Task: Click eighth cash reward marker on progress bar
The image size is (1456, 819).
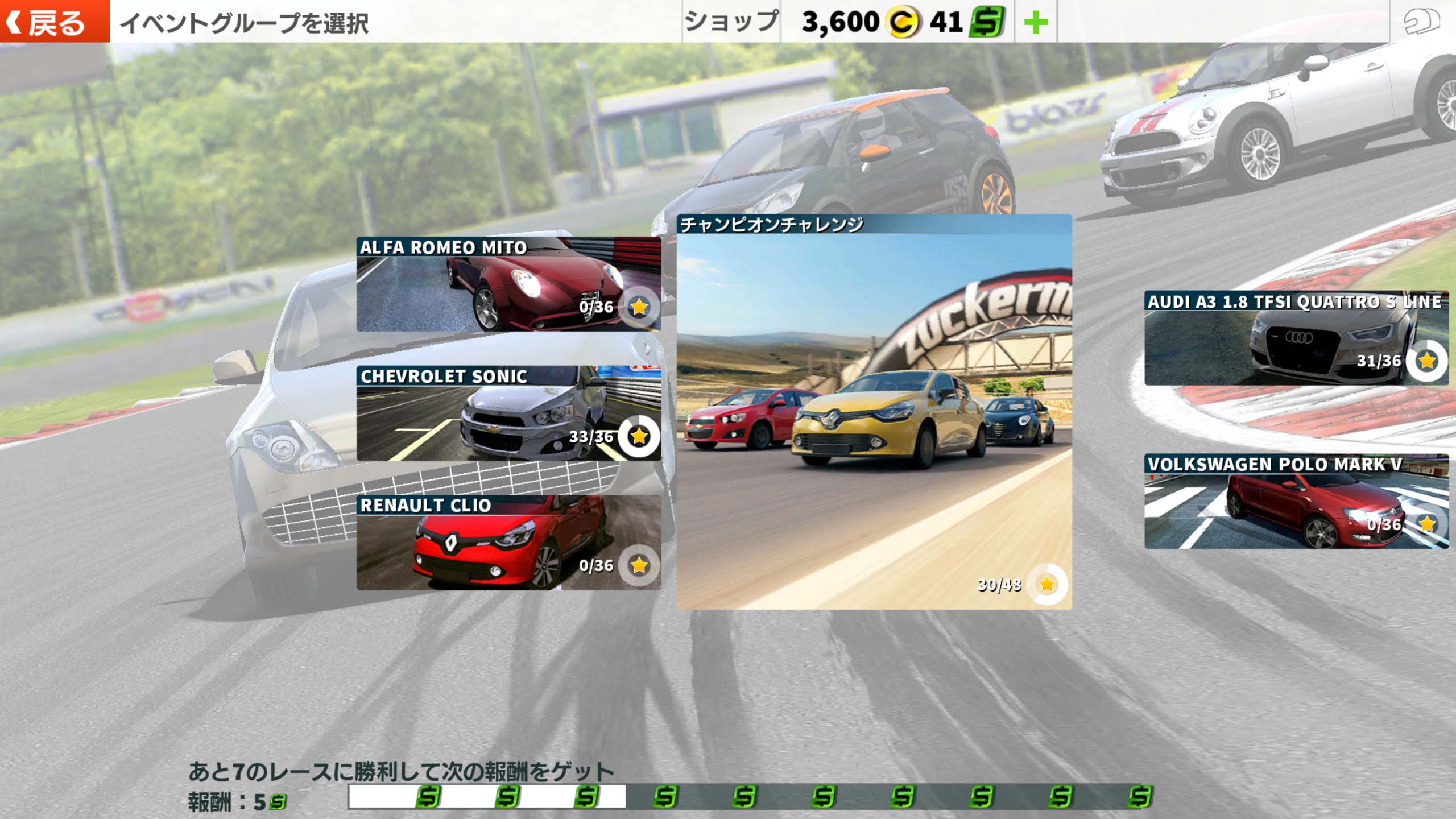Action: (x=982, y=797)
